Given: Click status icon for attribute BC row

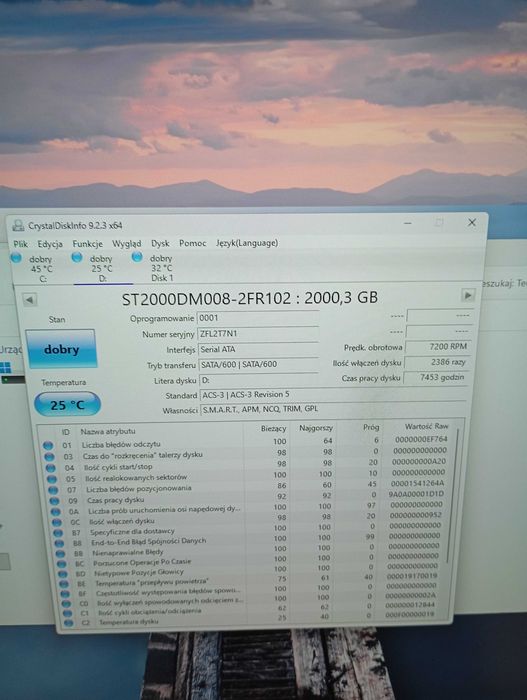Looking at the screenshot, I should (x=62, y=564).
